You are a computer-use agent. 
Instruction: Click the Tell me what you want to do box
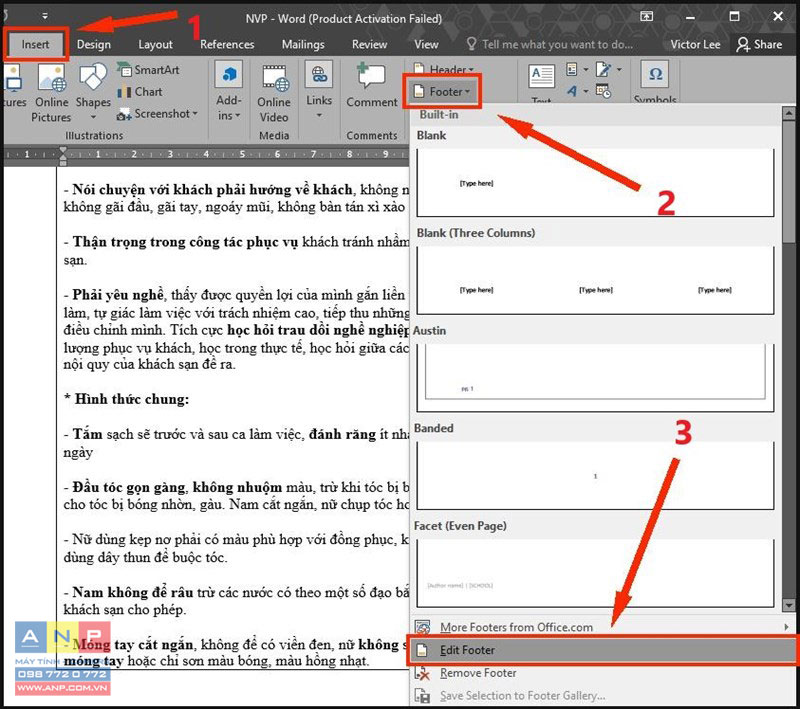click(x=550, y=44)
